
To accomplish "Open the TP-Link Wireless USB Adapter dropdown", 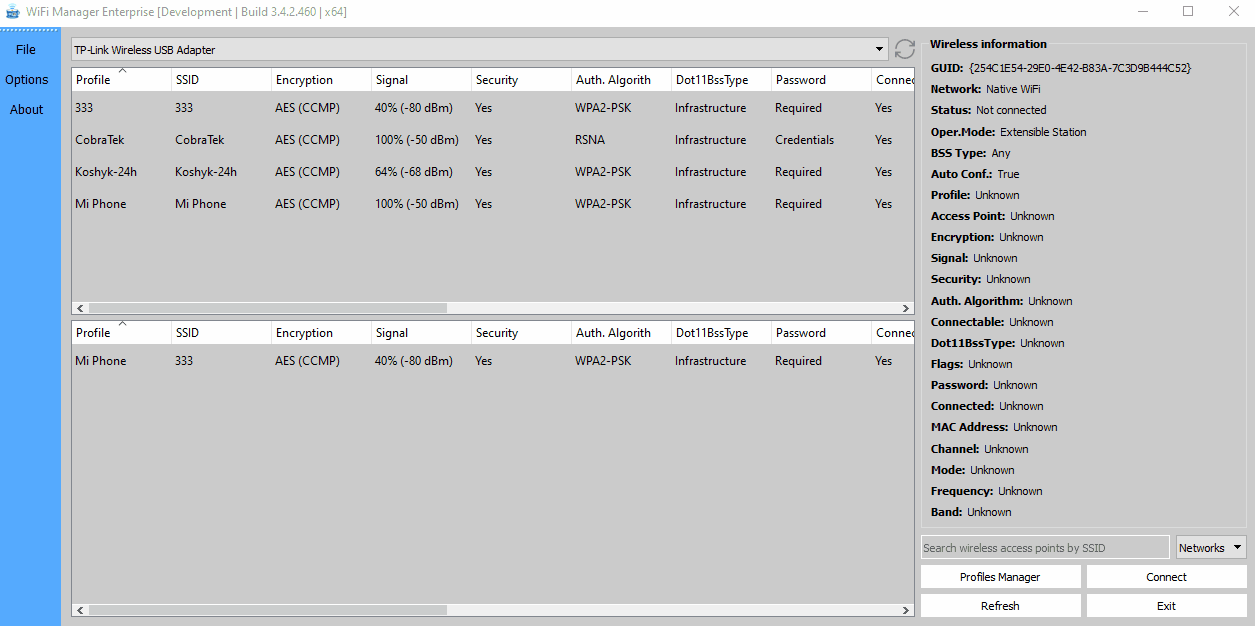I will point(479,49).
